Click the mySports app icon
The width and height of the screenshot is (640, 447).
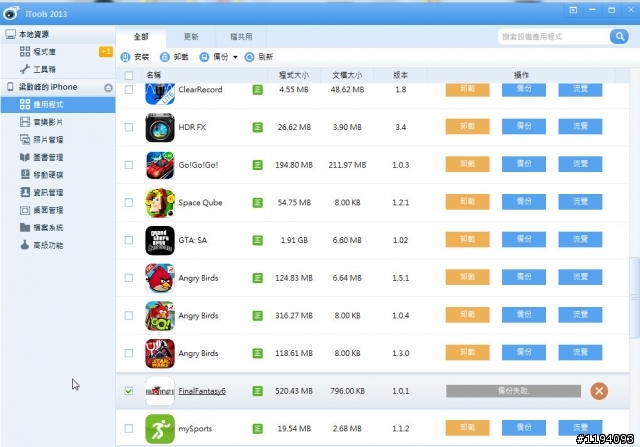click(x=160, y=429)
